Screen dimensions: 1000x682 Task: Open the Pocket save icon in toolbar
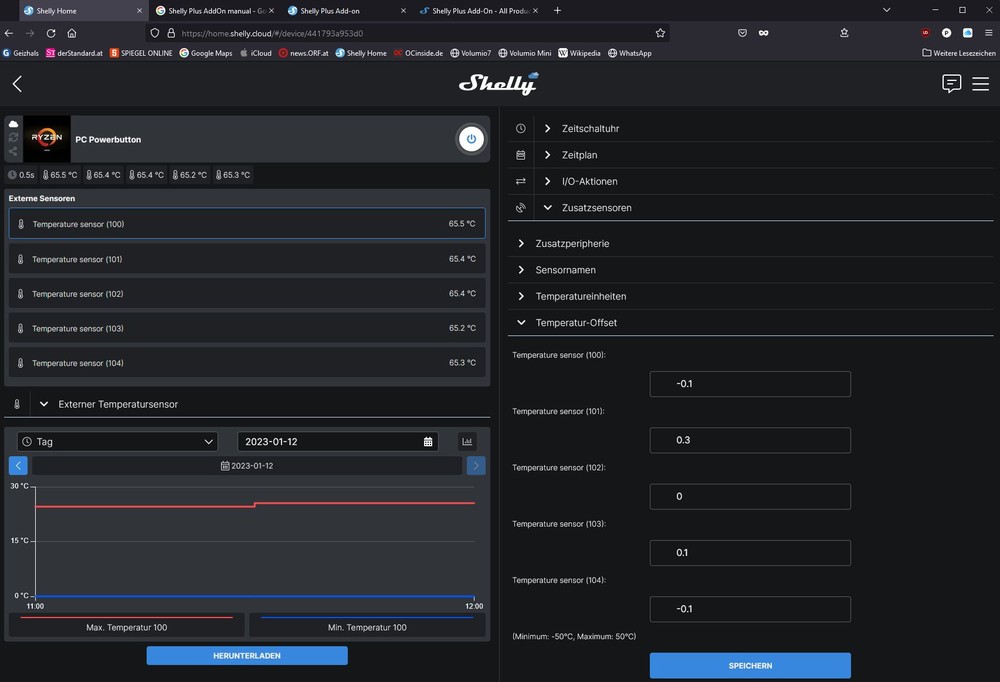pos(742,33)
